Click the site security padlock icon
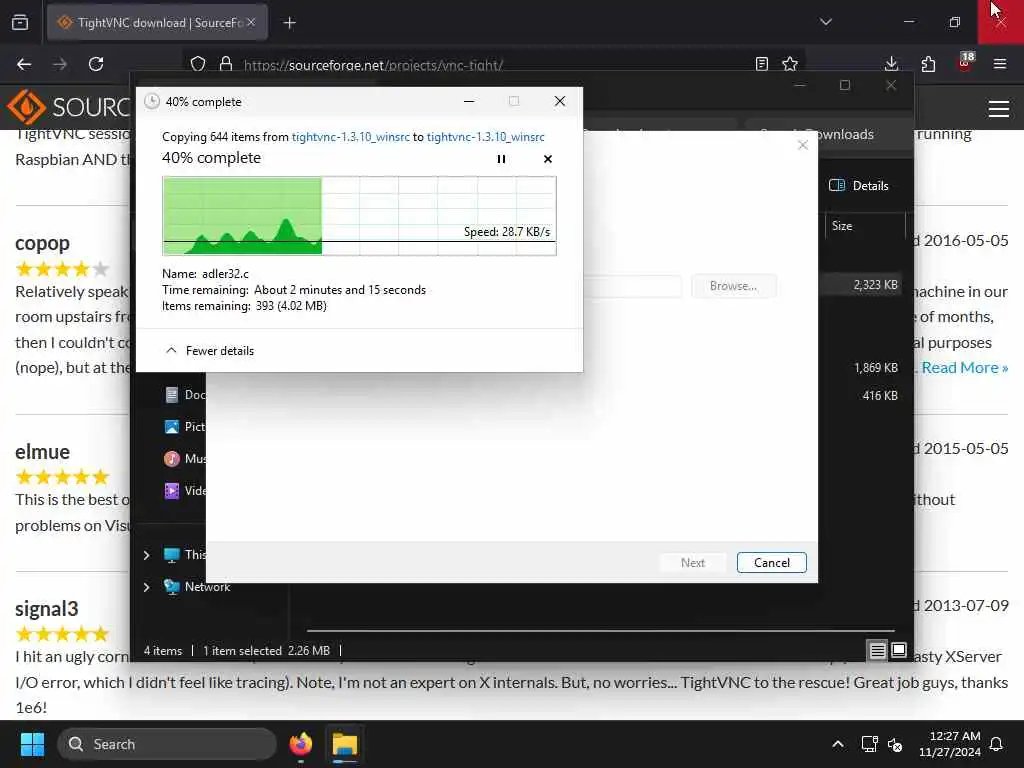 tap(226, 64)
